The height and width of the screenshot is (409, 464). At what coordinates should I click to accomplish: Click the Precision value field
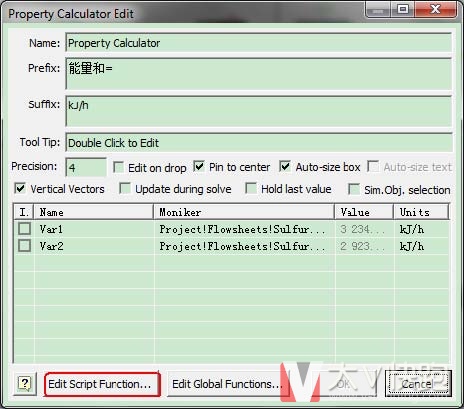pos(86,167)
